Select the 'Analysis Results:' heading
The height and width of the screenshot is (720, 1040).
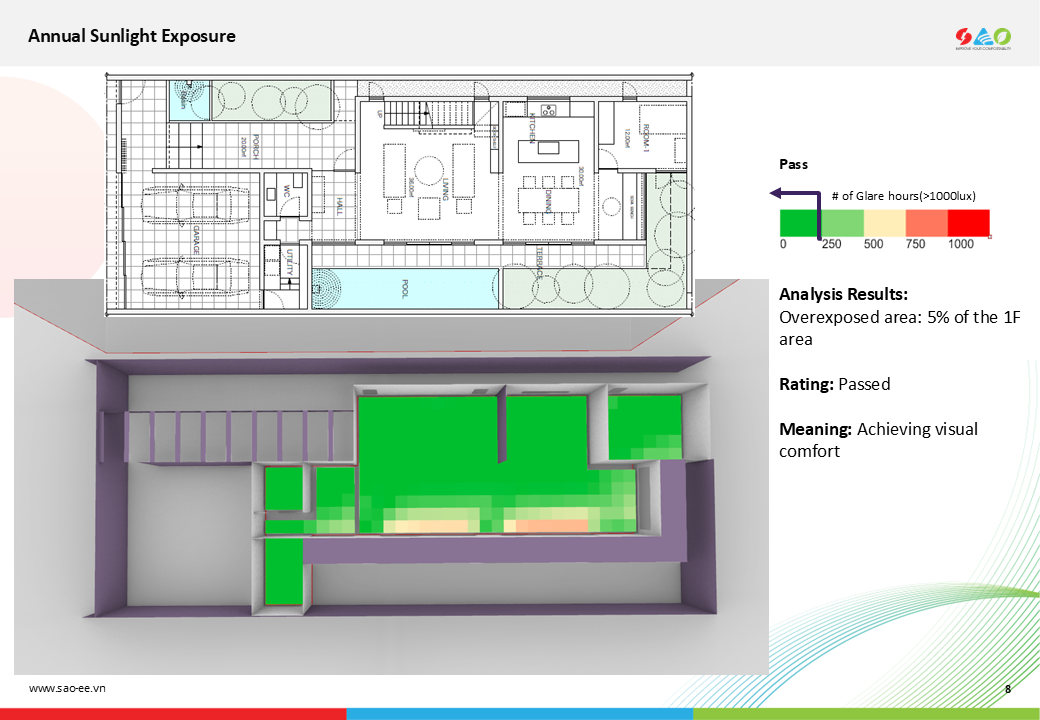(x=843, y=294)
